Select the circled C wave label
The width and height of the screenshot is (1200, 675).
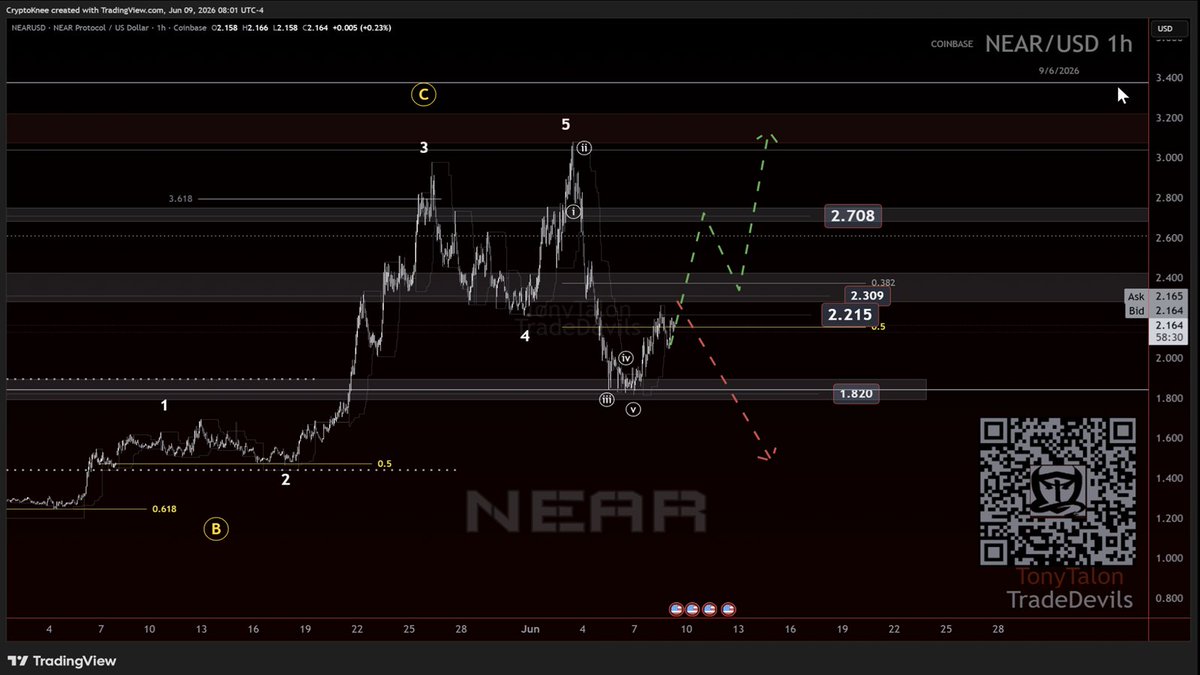(x=423, y=95)
